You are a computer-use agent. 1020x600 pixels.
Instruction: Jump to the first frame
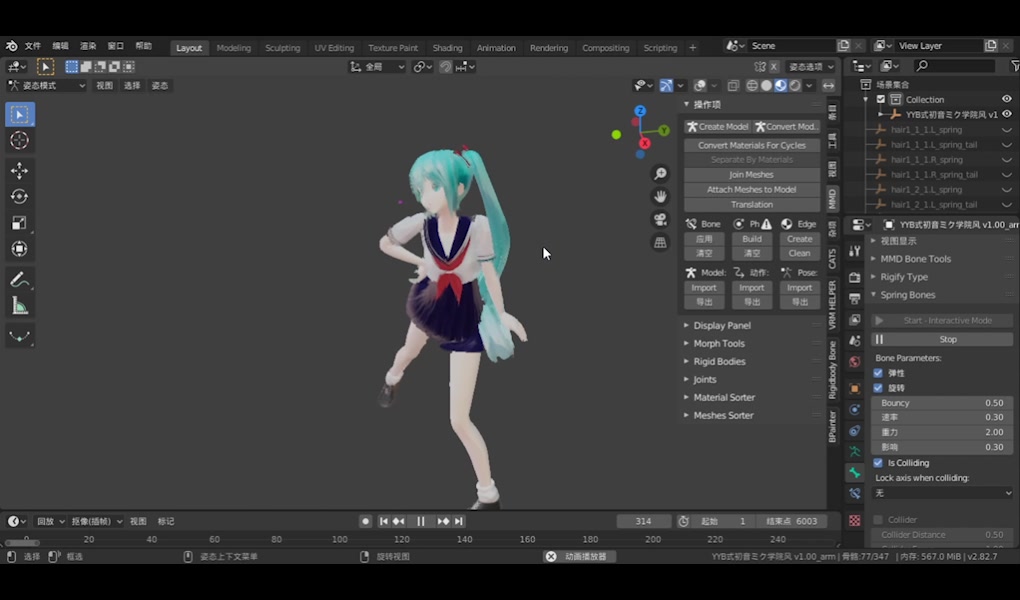click(x=384, y=521)
